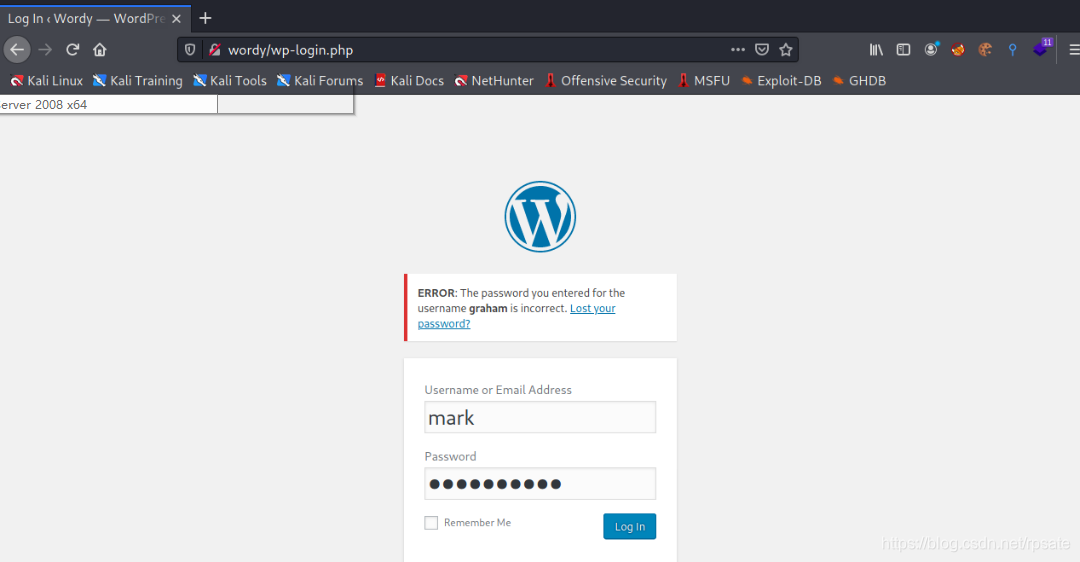This screenshot has height=562, width=1080.
Task: Open Offensive Security bookmark
Action: [605, 81]
